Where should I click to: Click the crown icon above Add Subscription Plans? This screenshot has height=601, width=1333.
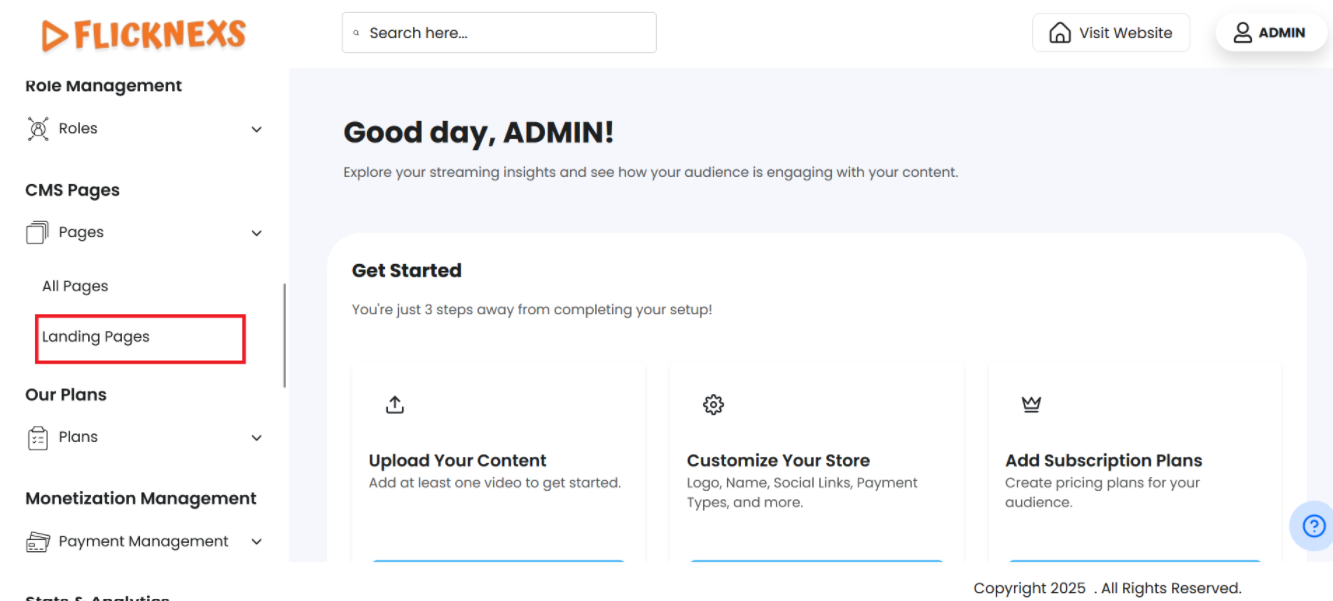click(1031, 404)
